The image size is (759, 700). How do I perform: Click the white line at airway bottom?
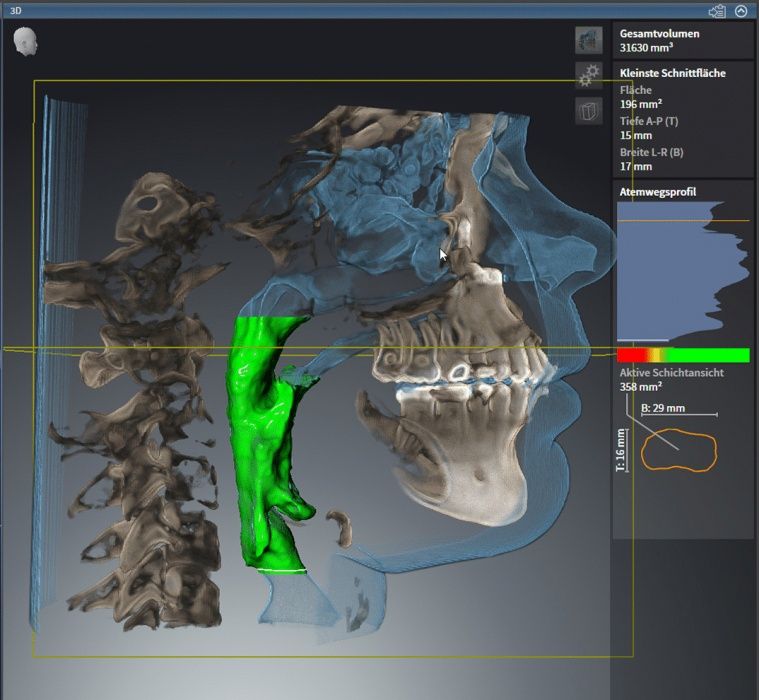(x=280, y=569)
